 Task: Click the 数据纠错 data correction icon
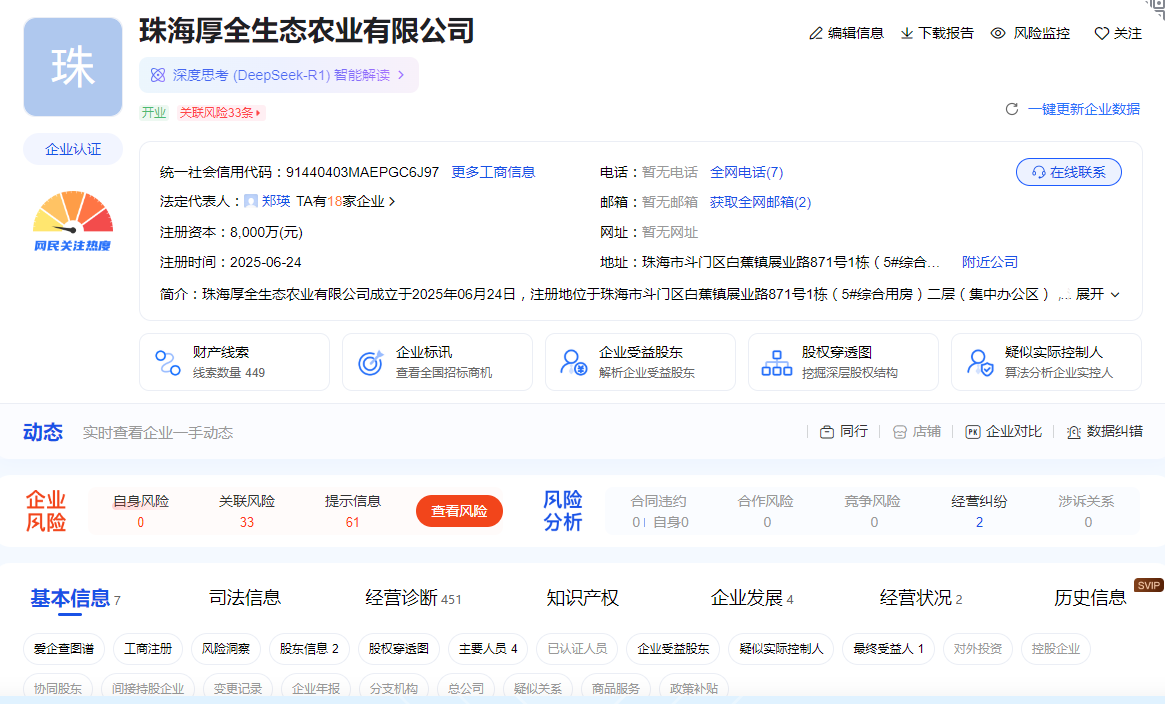coord(1074,432)
